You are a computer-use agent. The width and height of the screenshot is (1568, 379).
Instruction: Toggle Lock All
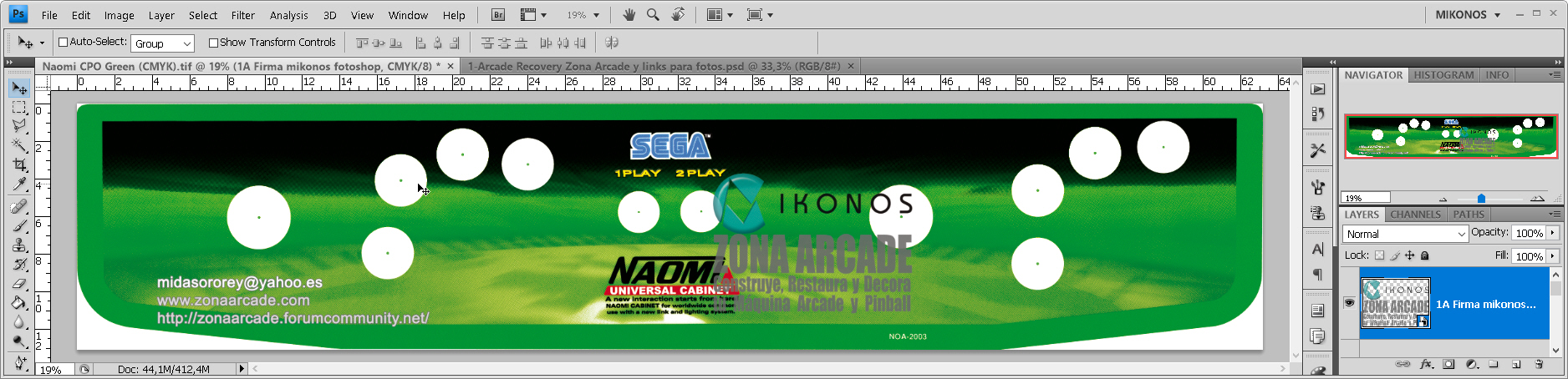1425,255
